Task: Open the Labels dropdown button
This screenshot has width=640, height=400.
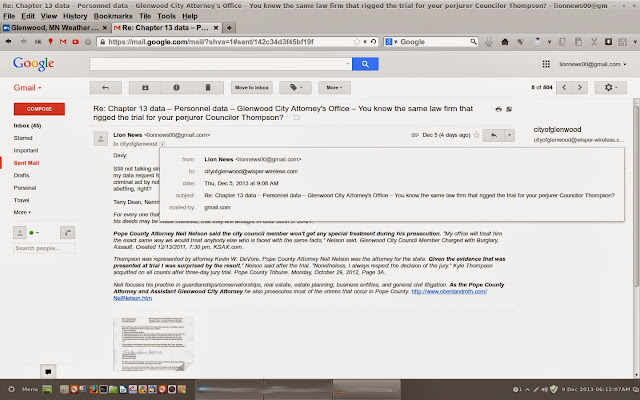Action: click(296, 87)
